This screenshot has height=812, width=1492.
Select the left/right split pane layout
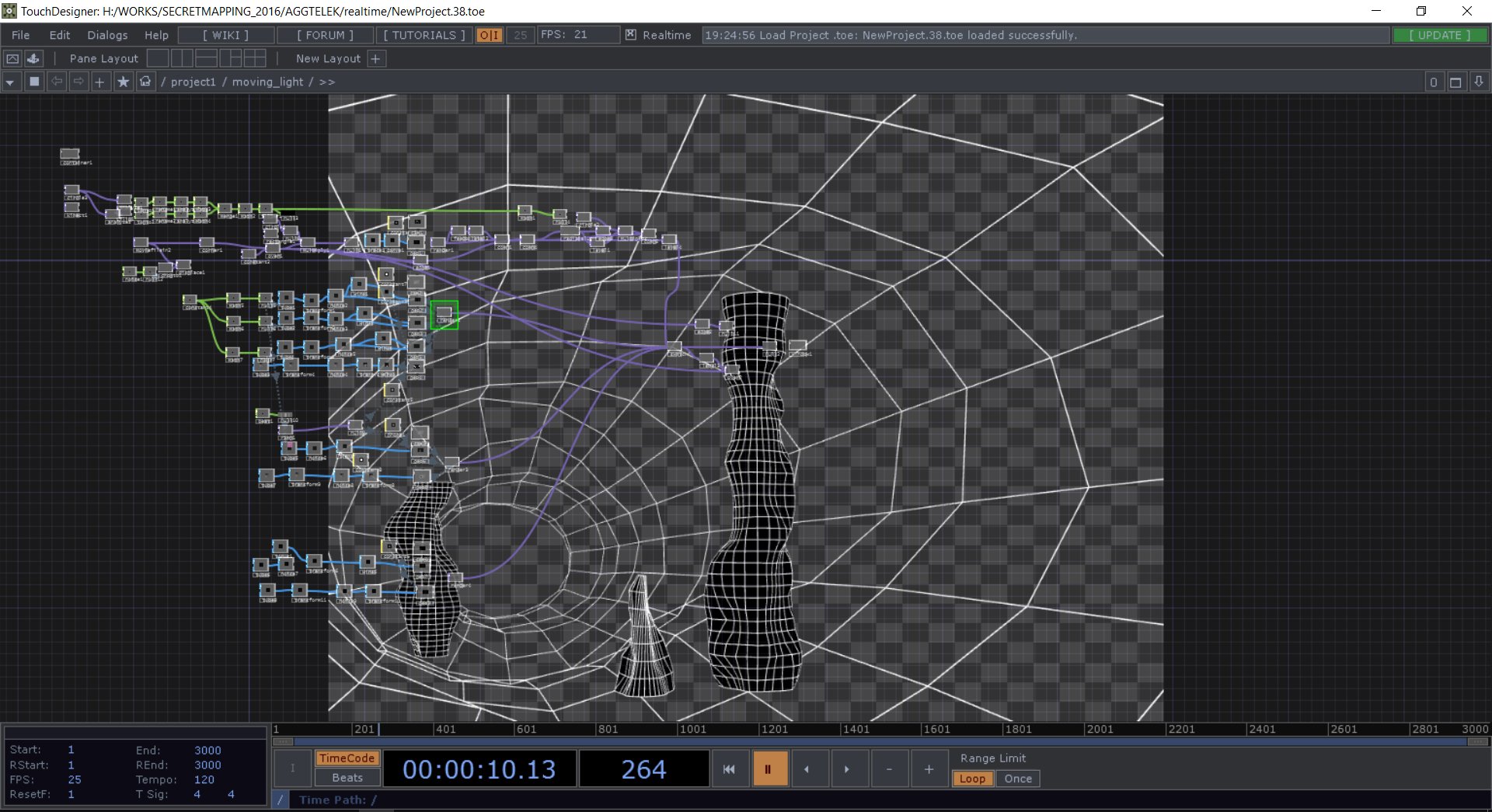point(182,58)
